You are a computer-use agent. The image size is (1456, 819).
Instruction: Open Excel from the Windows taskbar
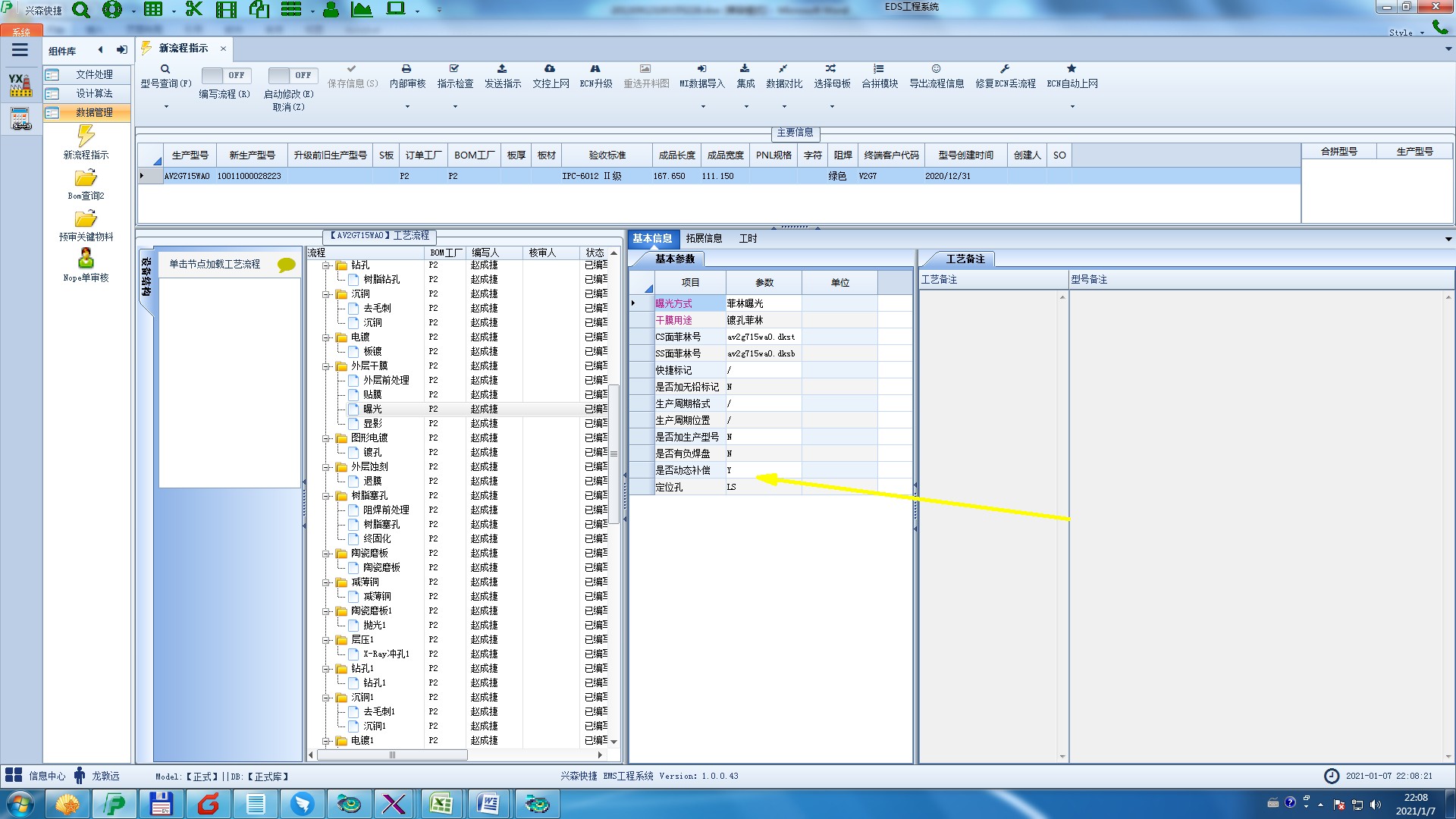tap(441, 804)
